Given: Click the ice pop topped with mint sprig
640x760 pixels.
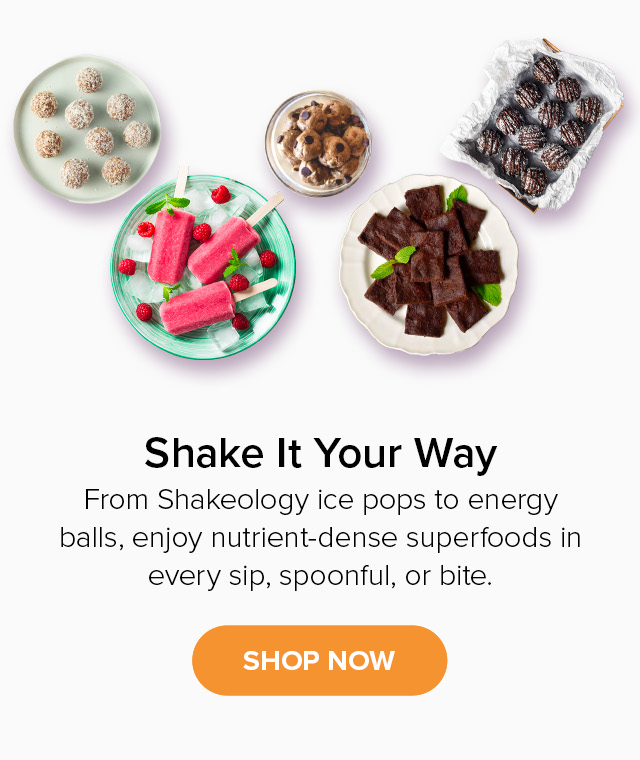Looking at the screenshot, I should pos(171,240).
